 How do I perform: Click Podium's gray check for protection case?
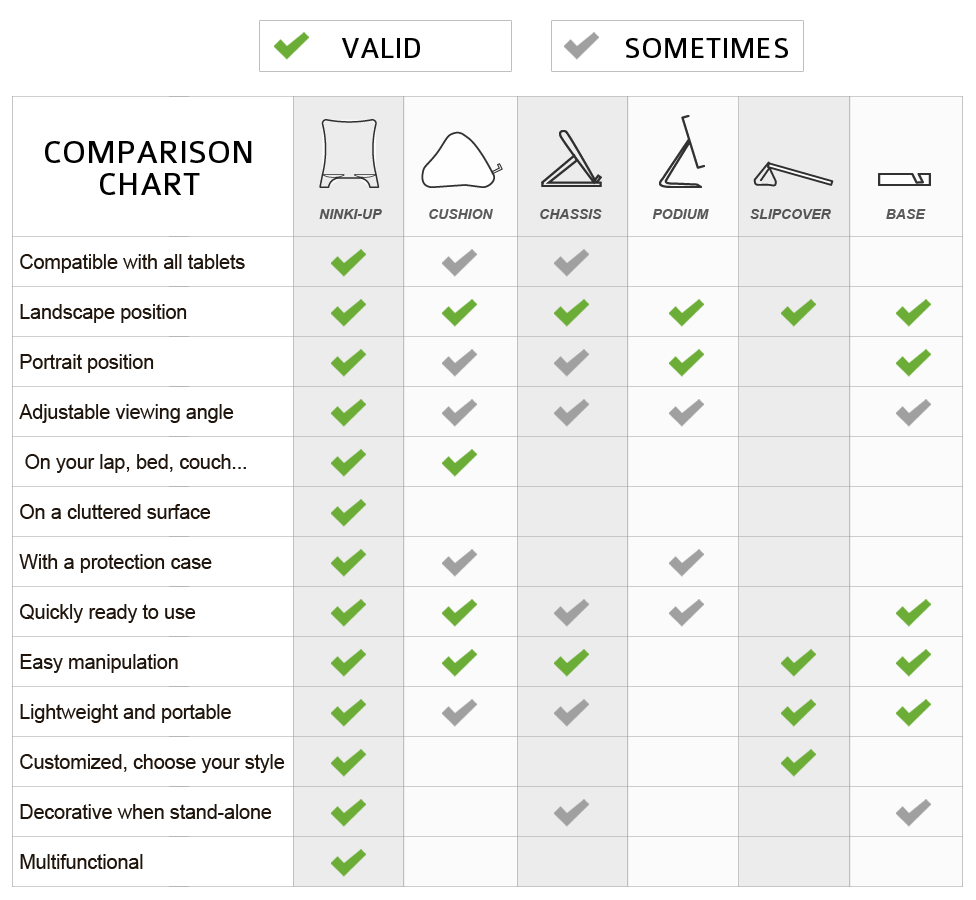pyautogui.click(x=686, y=562)
